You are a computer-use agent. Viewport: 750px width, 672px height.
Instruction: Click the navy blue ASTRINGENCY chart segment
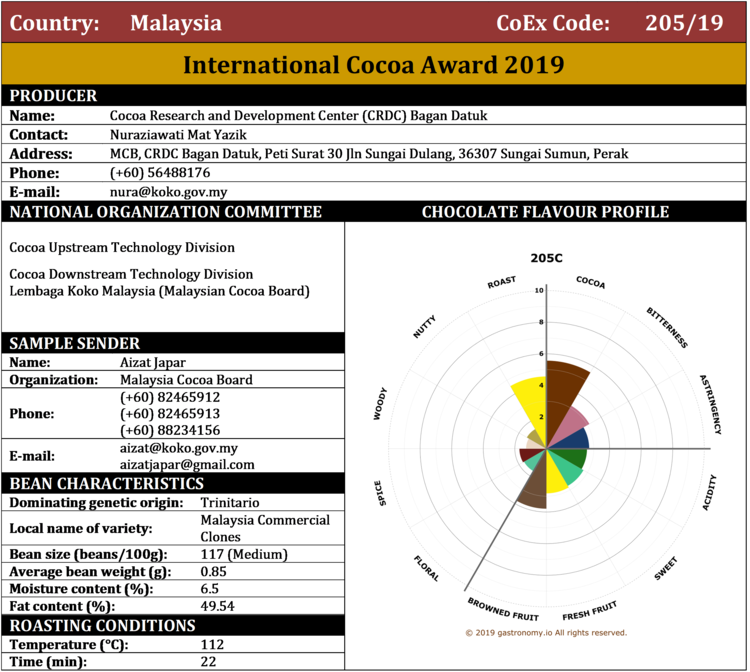click(575, 440)
